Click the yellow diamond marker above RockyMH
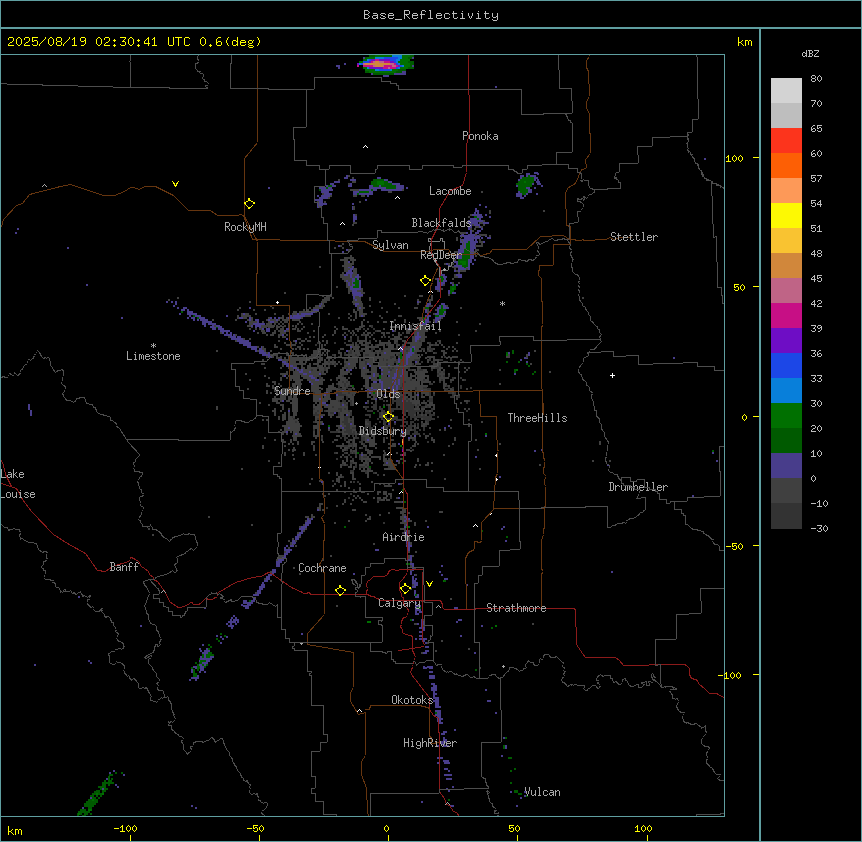Image resolution: width=862 pixels, height=842 pixels. (x=249, y=204)
